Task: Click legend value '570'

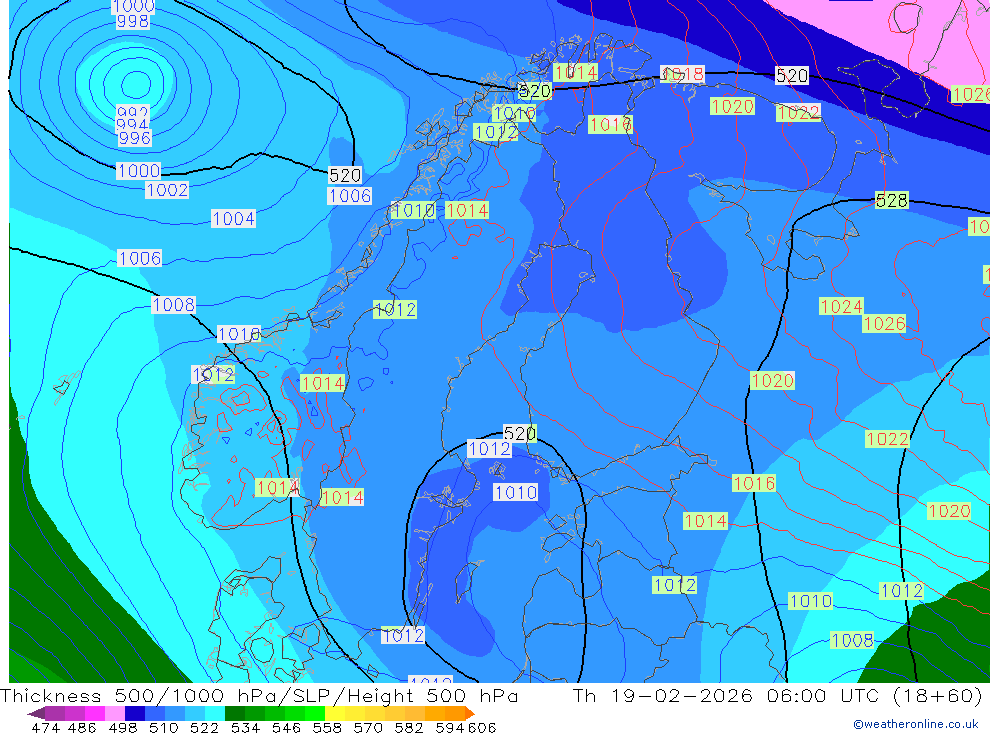Action: pyautogui.click(x=367, y=728)
